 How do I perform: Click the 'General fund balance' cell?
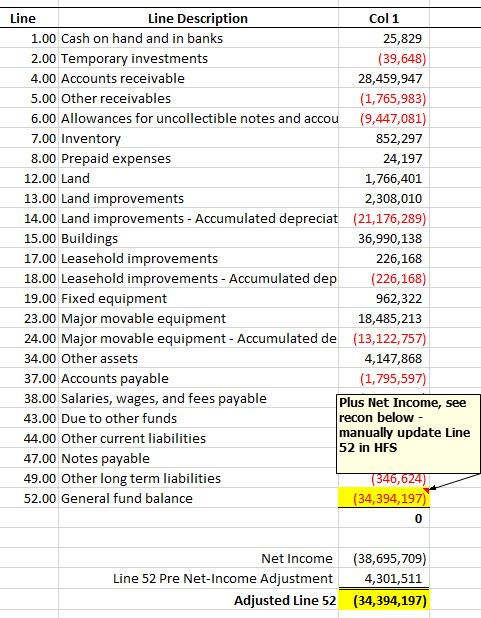point(198,498)
